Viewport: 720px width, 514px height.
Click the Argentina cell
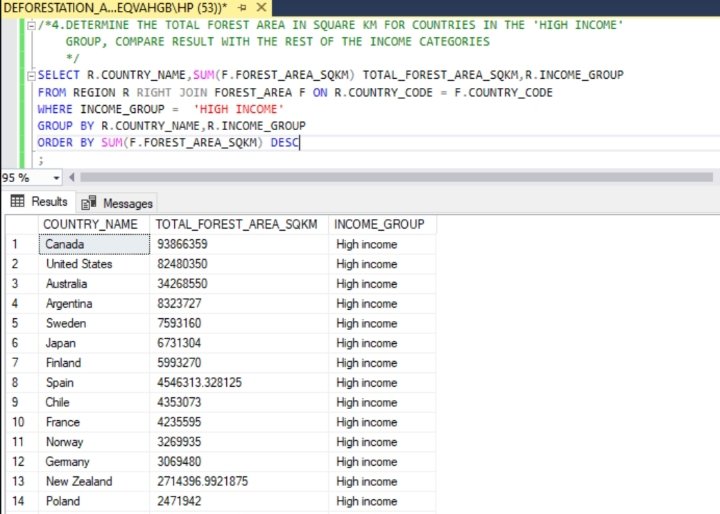[x=94, y=304]
